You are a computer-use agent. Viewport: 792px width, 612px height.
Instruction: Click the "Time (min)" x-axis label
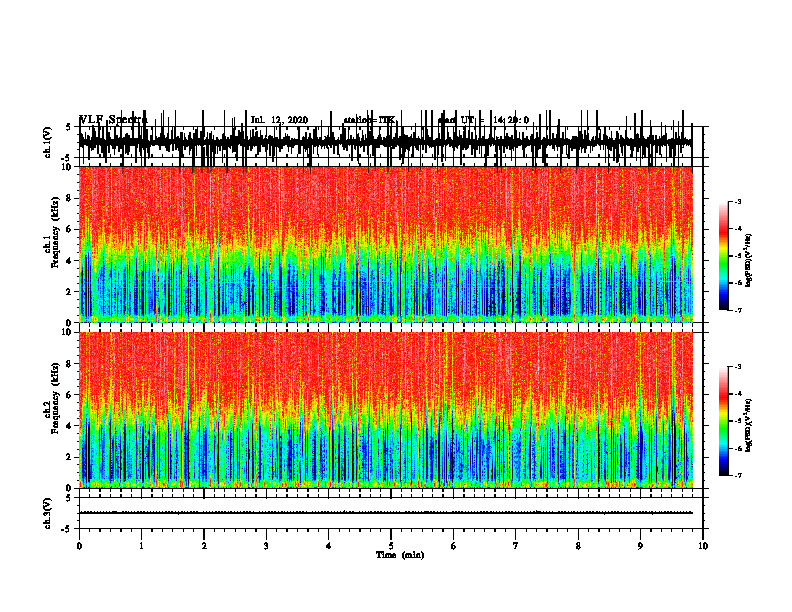pyautogui.click(x=400, y=555)
